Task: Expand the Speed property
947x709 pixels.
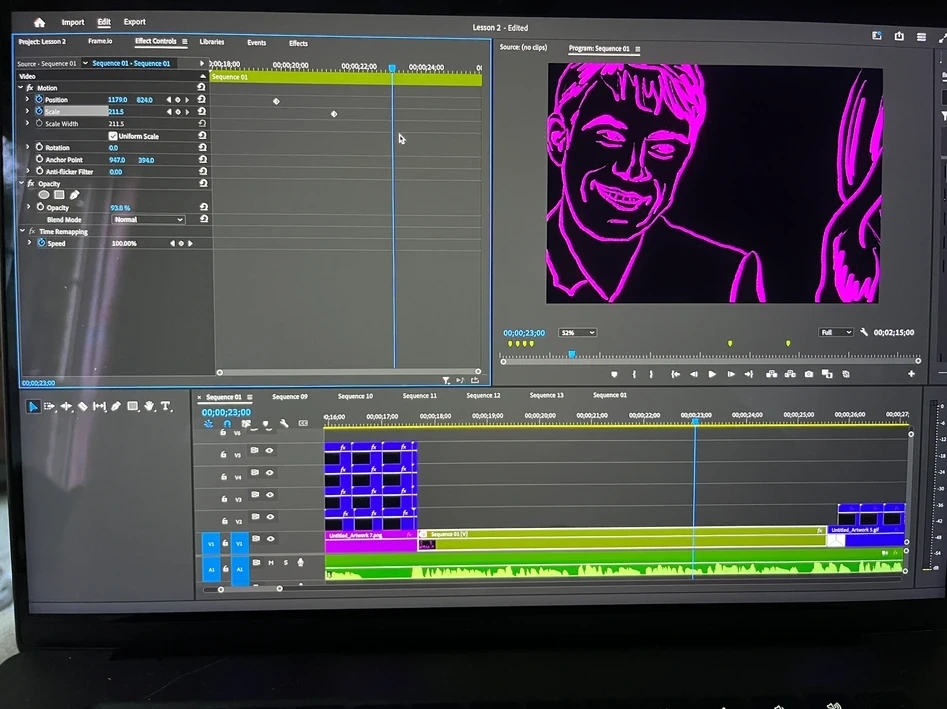Action: (30, 243)
